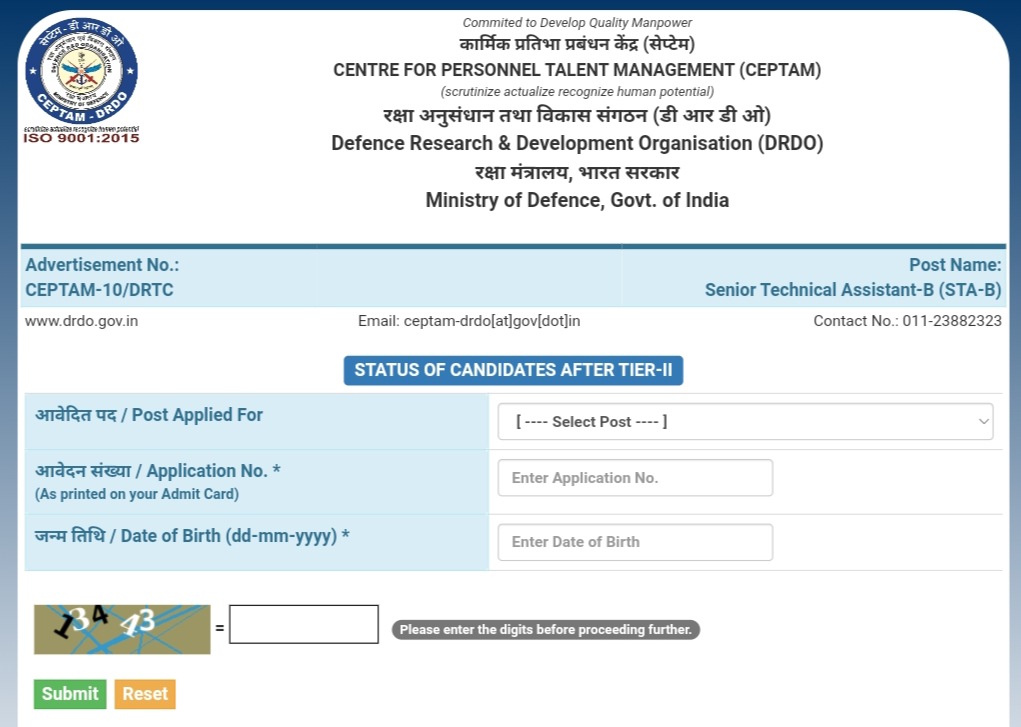Select a post from the dropdown list
Screen dimensions: 1021x727
(x=745, y=421)
